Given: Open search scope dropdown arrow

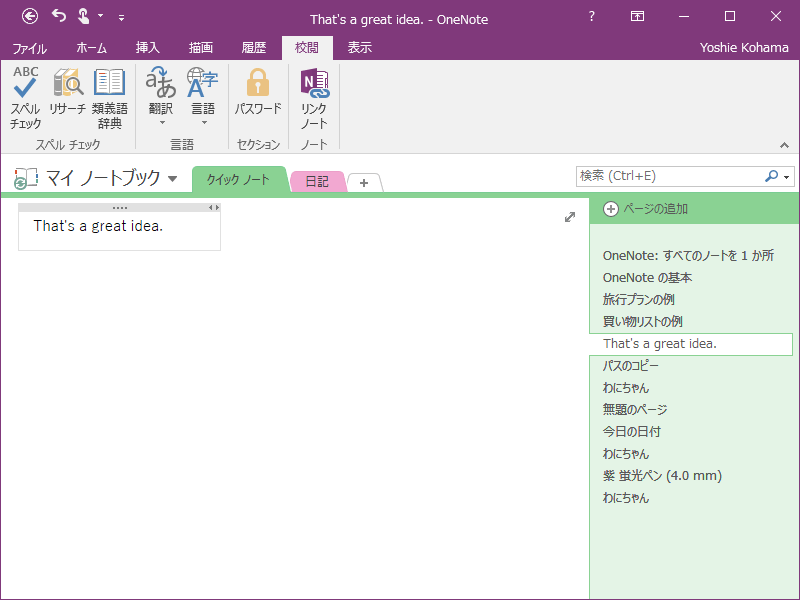Looking at the screenshot, I should (x=787, y=177).
